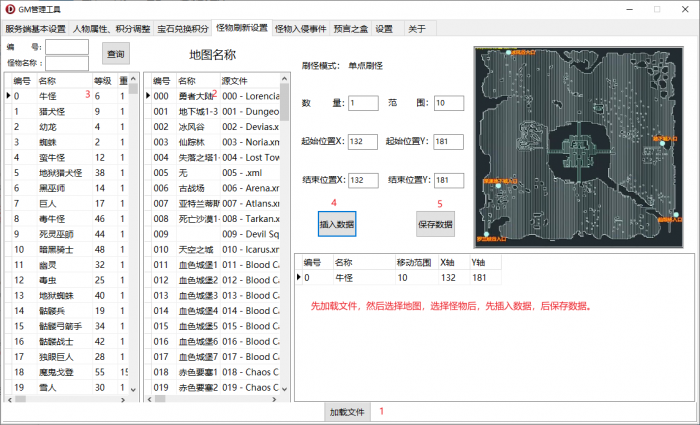Click the 等级 column header in monster list

pyautogui.click(x=102, y=80)
